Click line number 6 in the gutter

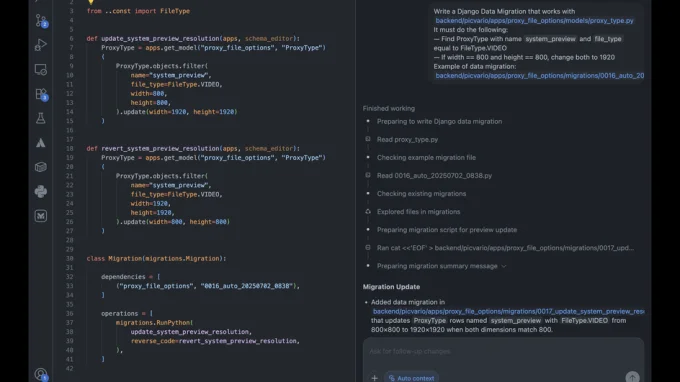tap(72, 39)
